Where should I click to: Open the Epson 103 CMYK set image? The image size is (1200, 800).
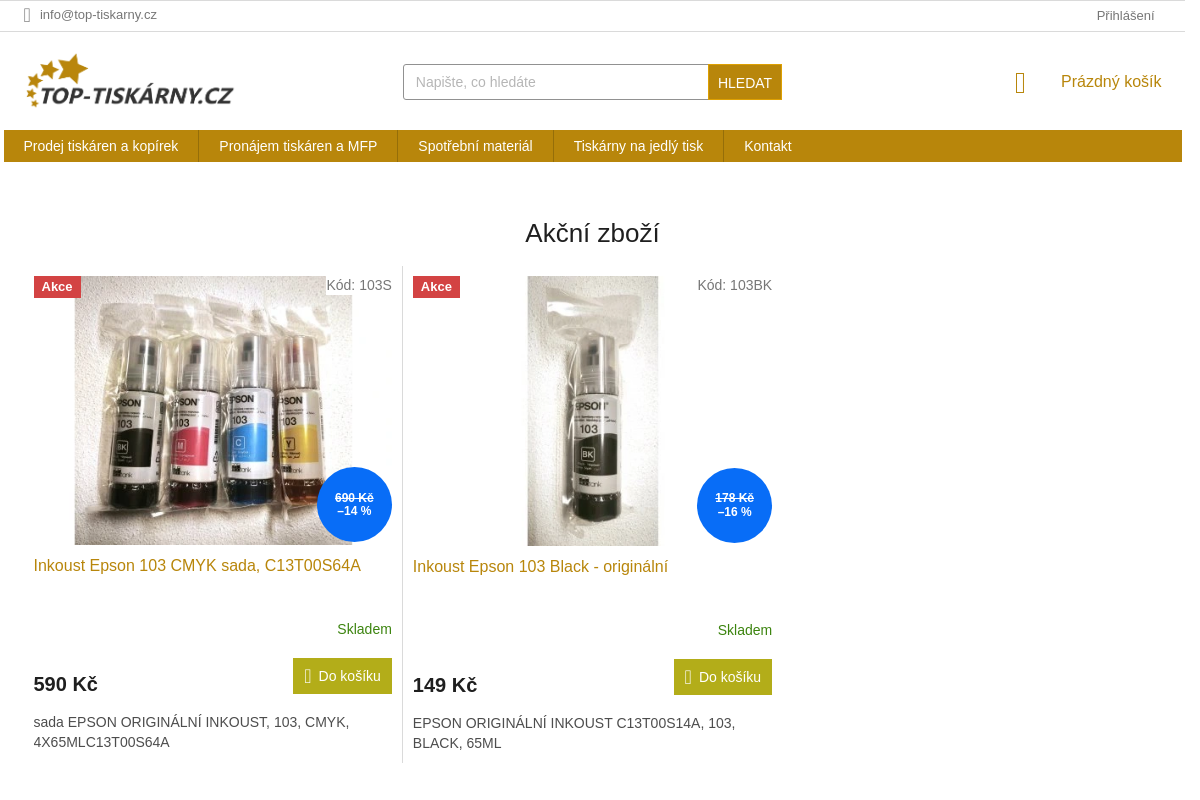point(213,410)
